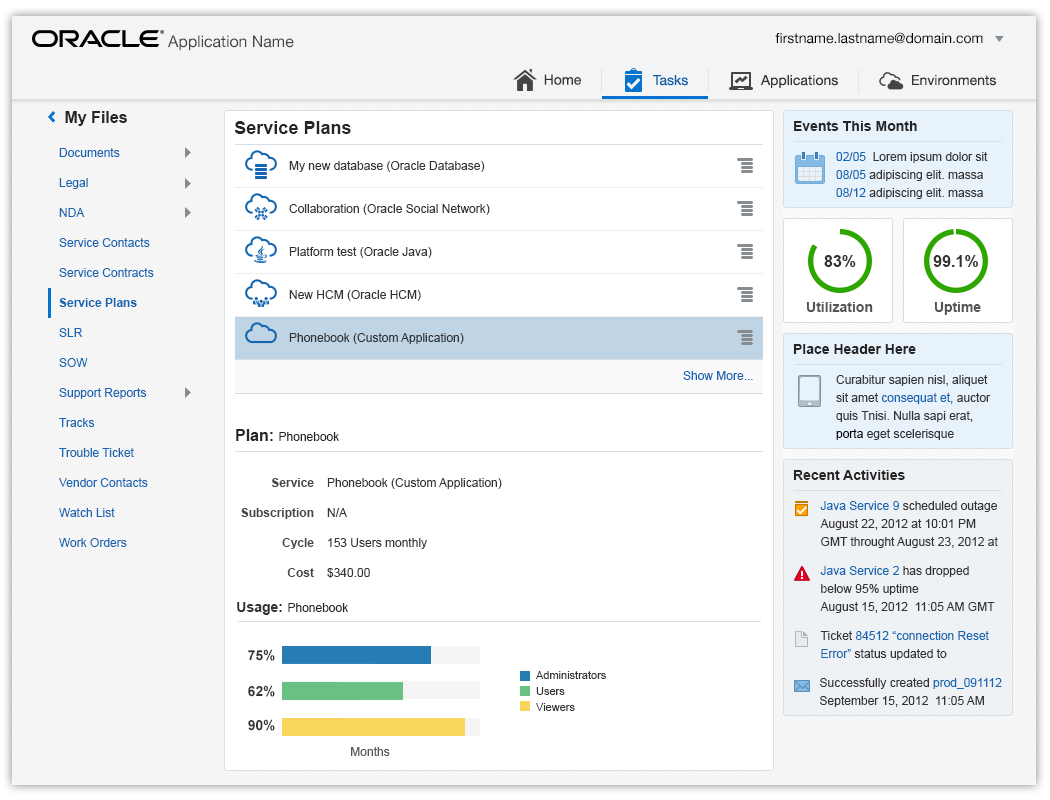The height and width of the screenshot is (800, 1050).
Task: Click the Show More... link
Action: (x=717, y=376)
